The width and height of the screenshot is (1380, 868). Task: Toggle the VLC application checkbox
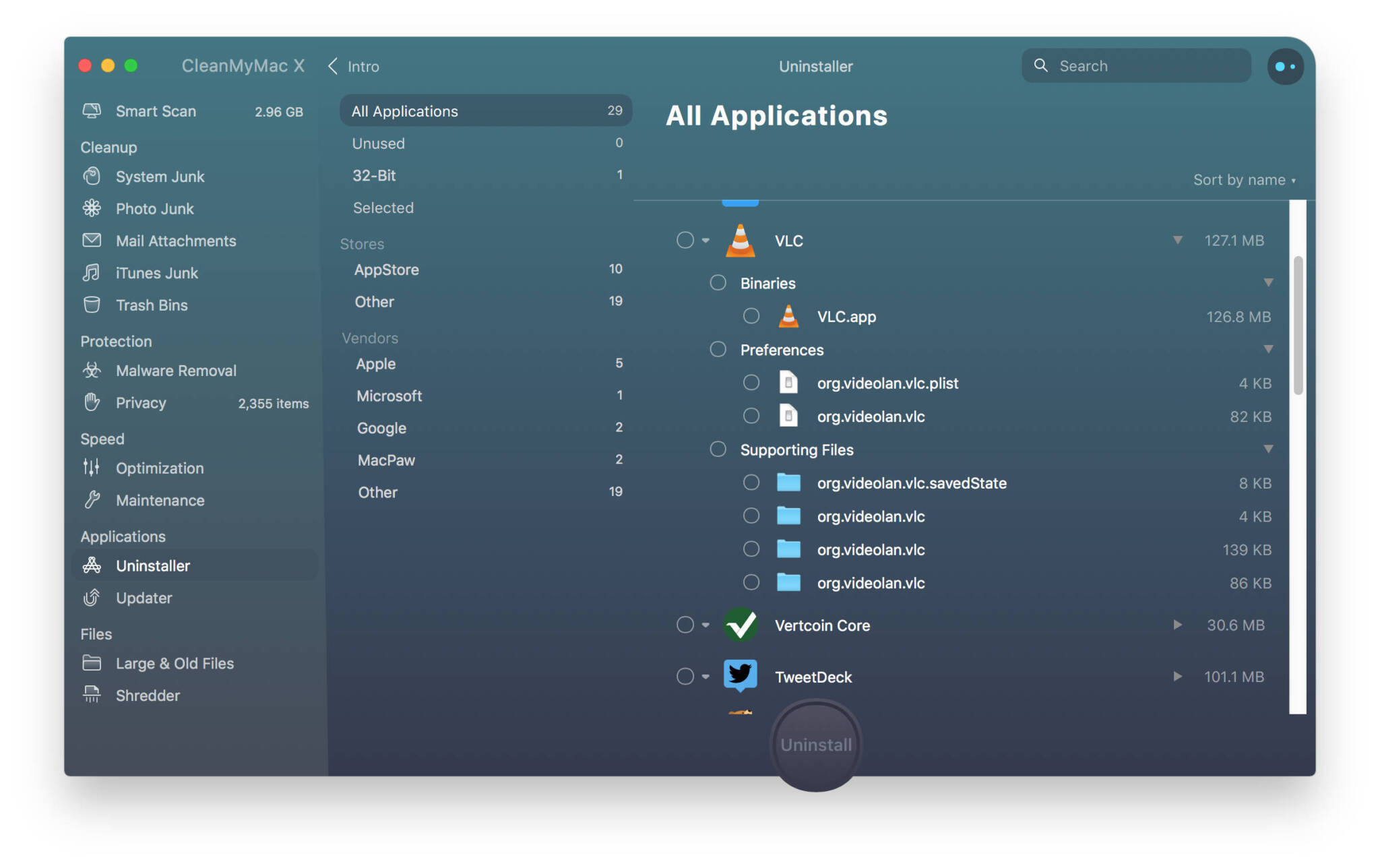tap(684, 241)
